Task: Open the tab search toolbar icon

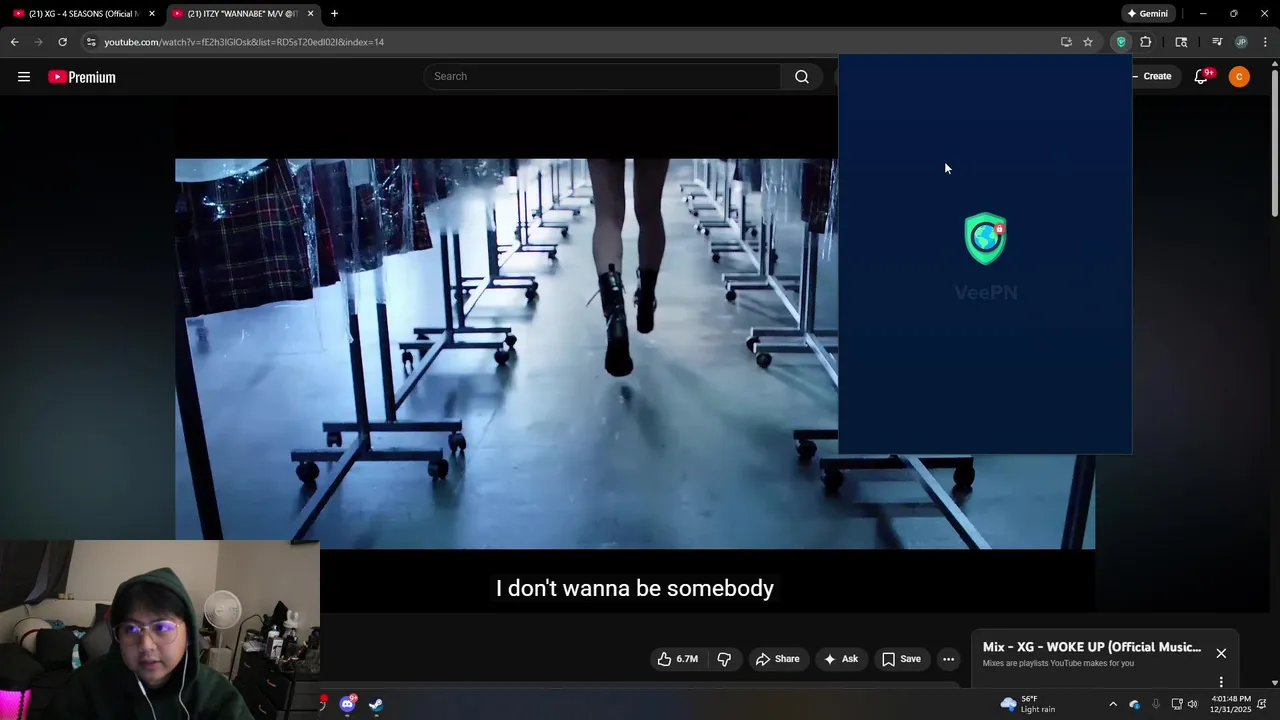Action: click(1181, 42)
